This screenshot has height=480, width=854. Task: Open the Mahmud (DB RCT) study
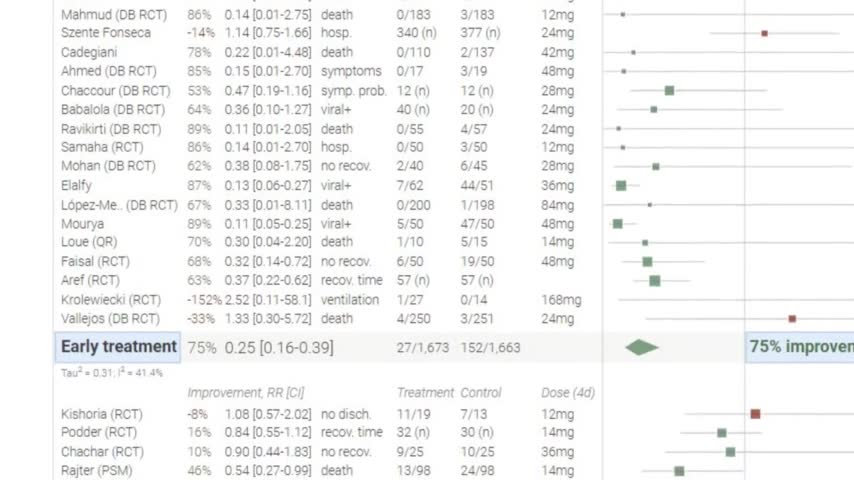pos(114,15)
